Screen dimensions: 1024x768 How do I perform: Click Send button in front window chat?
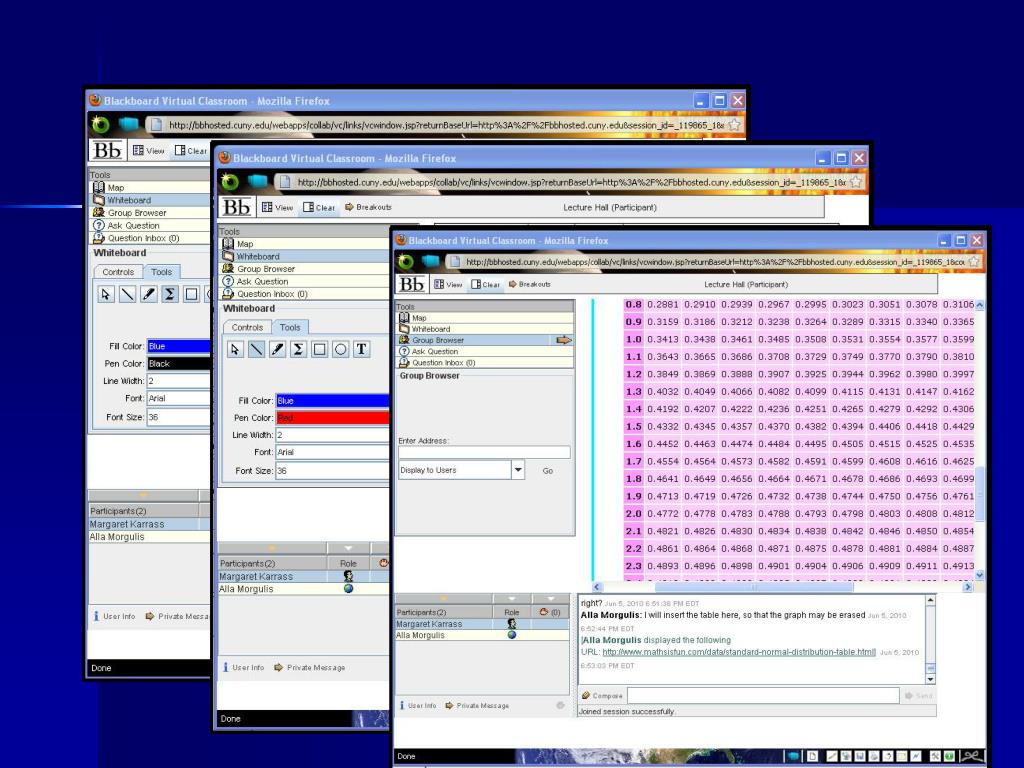[918, 696]
